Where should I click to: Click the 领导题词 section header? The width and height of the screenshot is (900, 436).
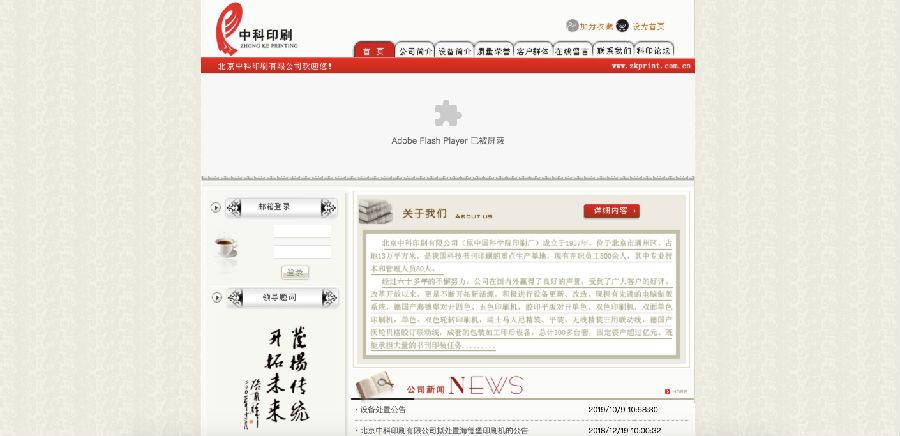(x=282, y=298)
